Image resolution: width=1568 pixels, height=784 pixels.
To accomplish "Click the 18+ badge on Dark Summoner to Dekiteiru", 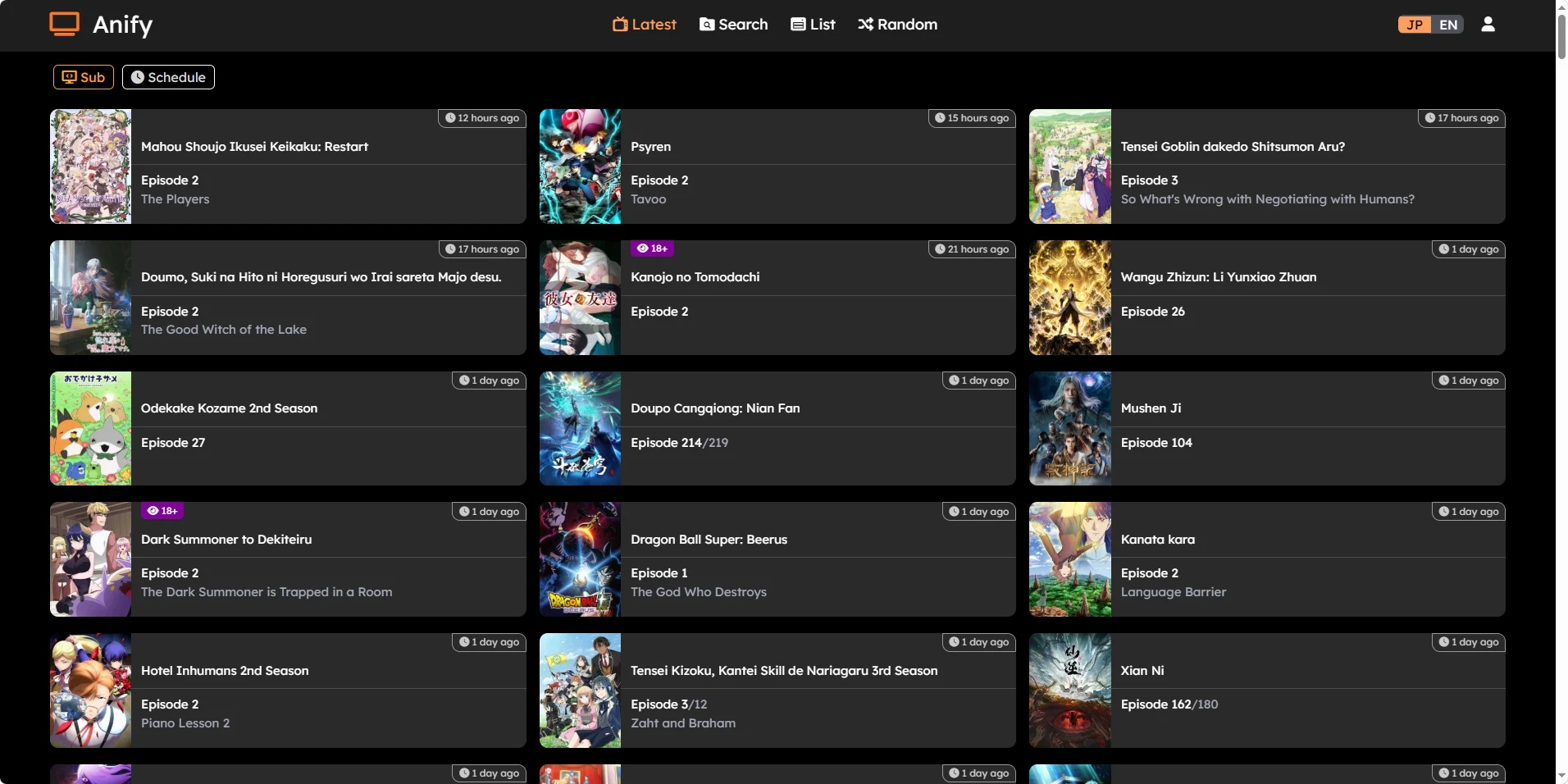I will 162,511.
